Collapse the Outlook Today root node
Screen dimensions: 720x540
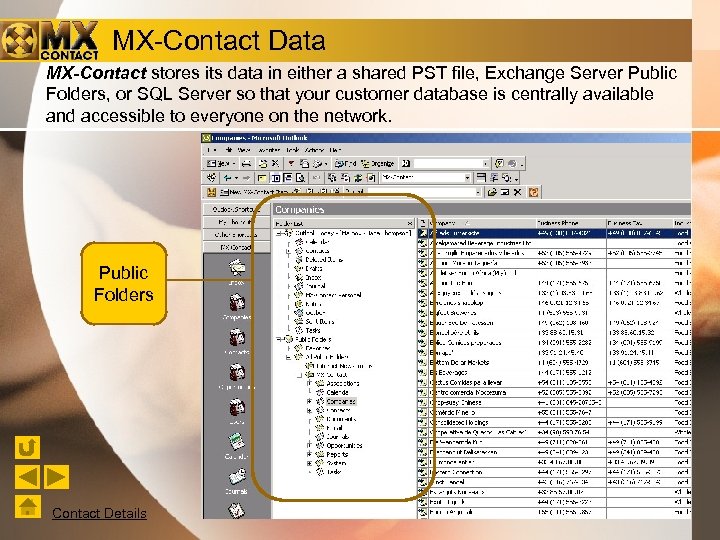tap(279, 233)
